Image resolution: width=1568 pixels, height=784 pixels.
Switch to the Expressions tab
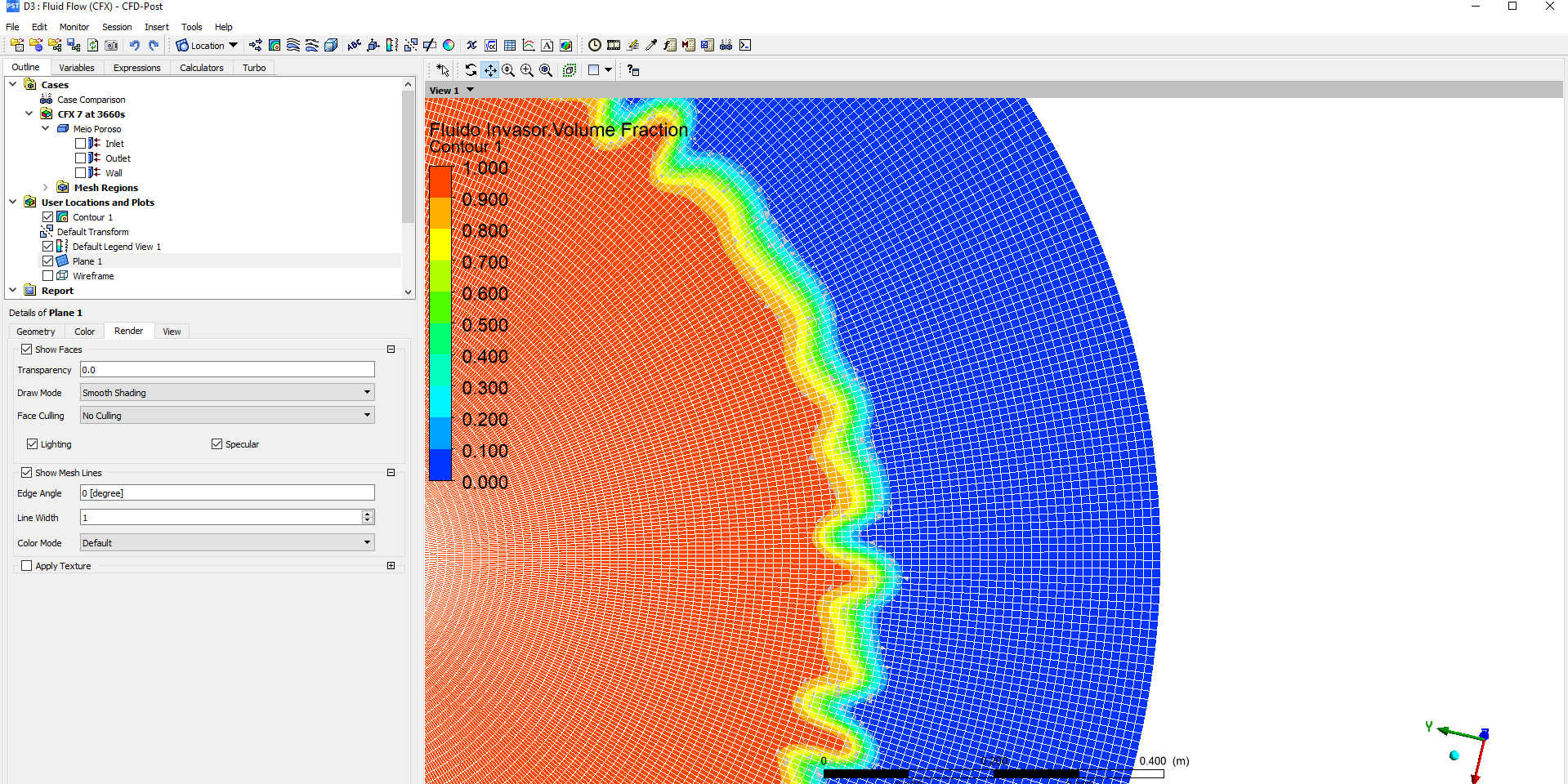pyautogui.click(x=136, y=68)
